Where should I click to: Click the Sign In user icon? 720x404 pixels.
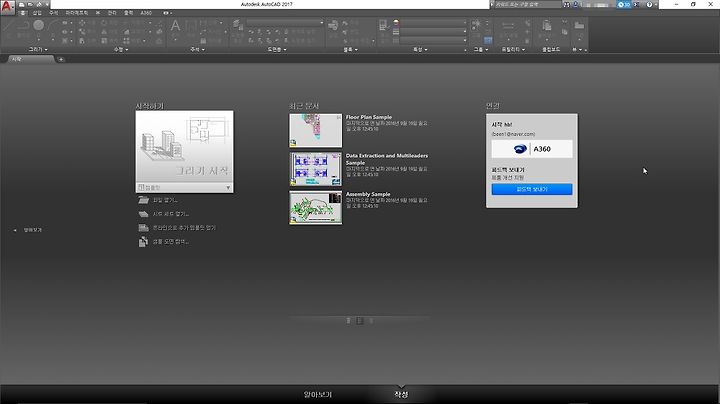[x=575, y=4]
